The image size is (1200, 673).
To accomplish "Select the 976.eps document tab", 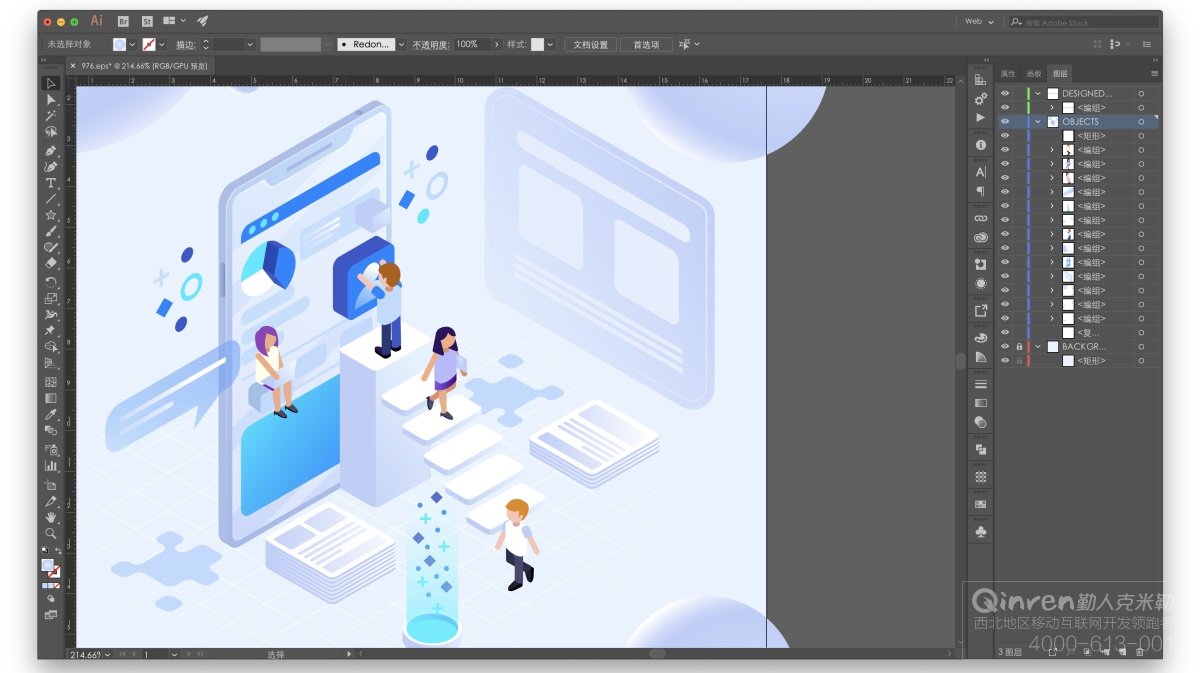I will click(x=145, y=66).
